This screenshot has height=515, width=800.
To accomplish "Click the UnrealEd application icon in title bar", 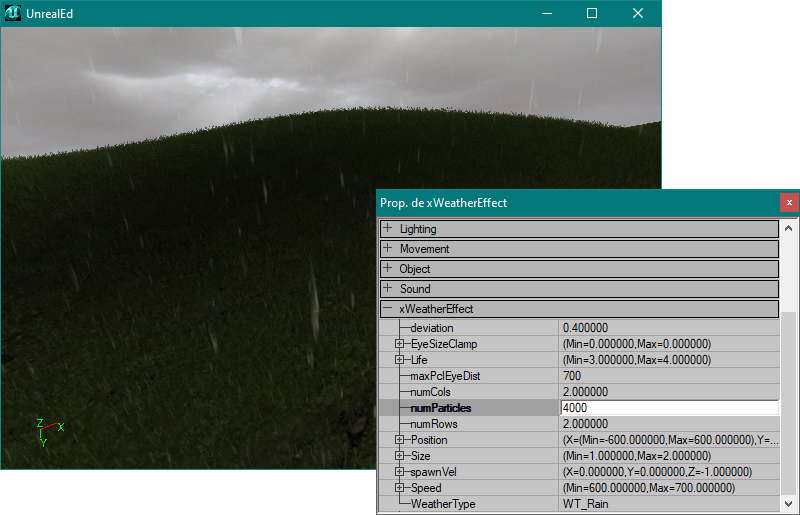I will pos(14,13).
